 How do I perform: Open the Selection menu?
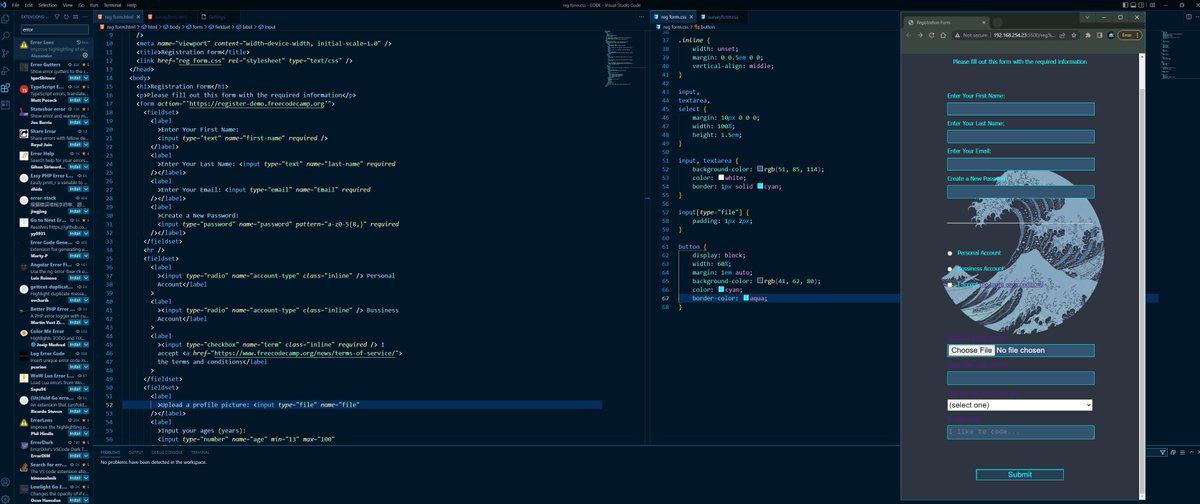click(47, 5)
